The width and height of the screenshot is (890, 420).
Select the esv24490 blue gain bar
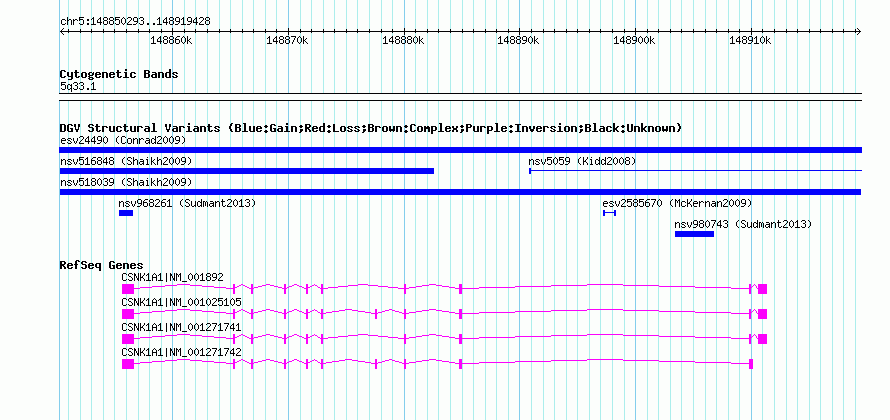click(460, 150)
